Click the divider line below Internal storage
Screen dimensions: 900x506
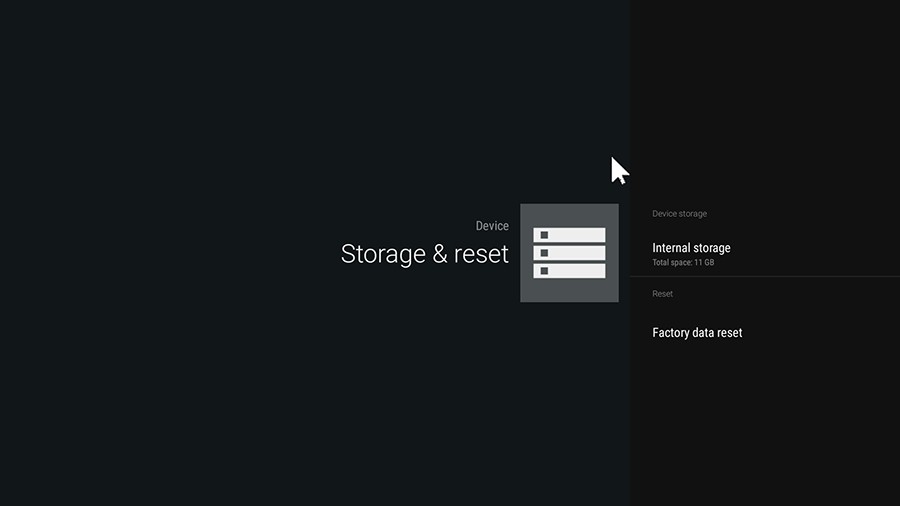coord(764,276)
